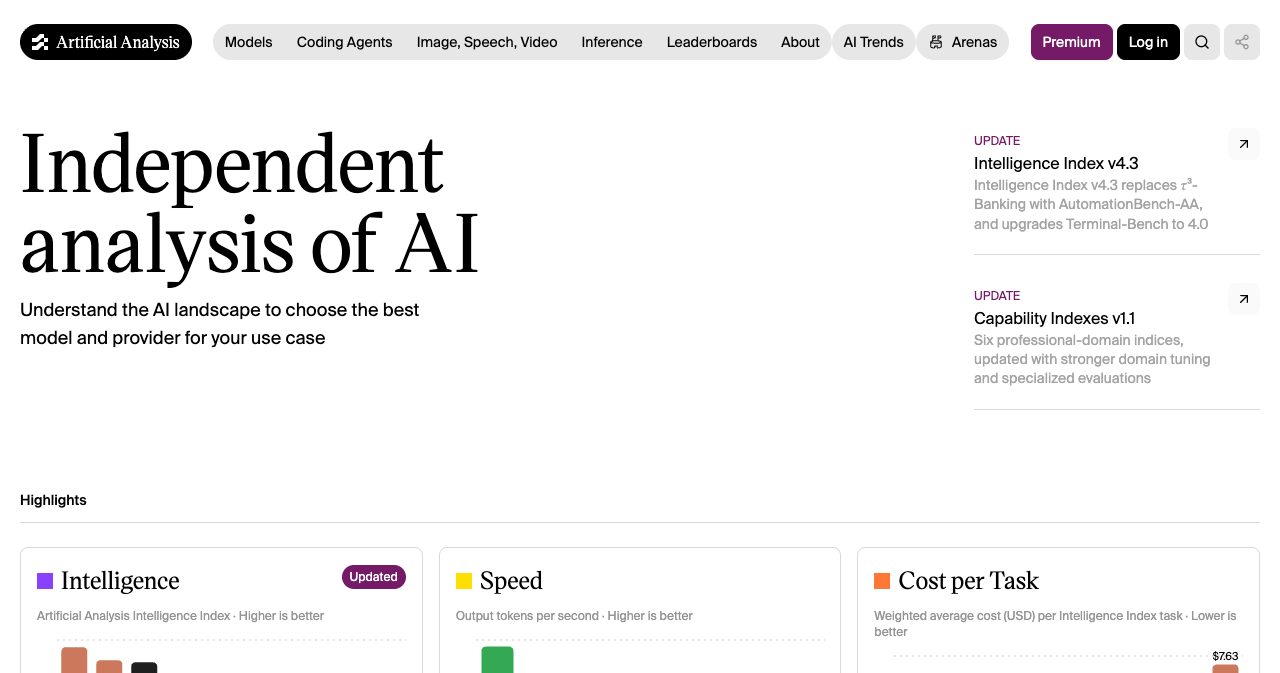Viewport: 1280px width, 673px height.
Task: Open the Intelligence Index v4.3 update link
Action: (1056, 163)
